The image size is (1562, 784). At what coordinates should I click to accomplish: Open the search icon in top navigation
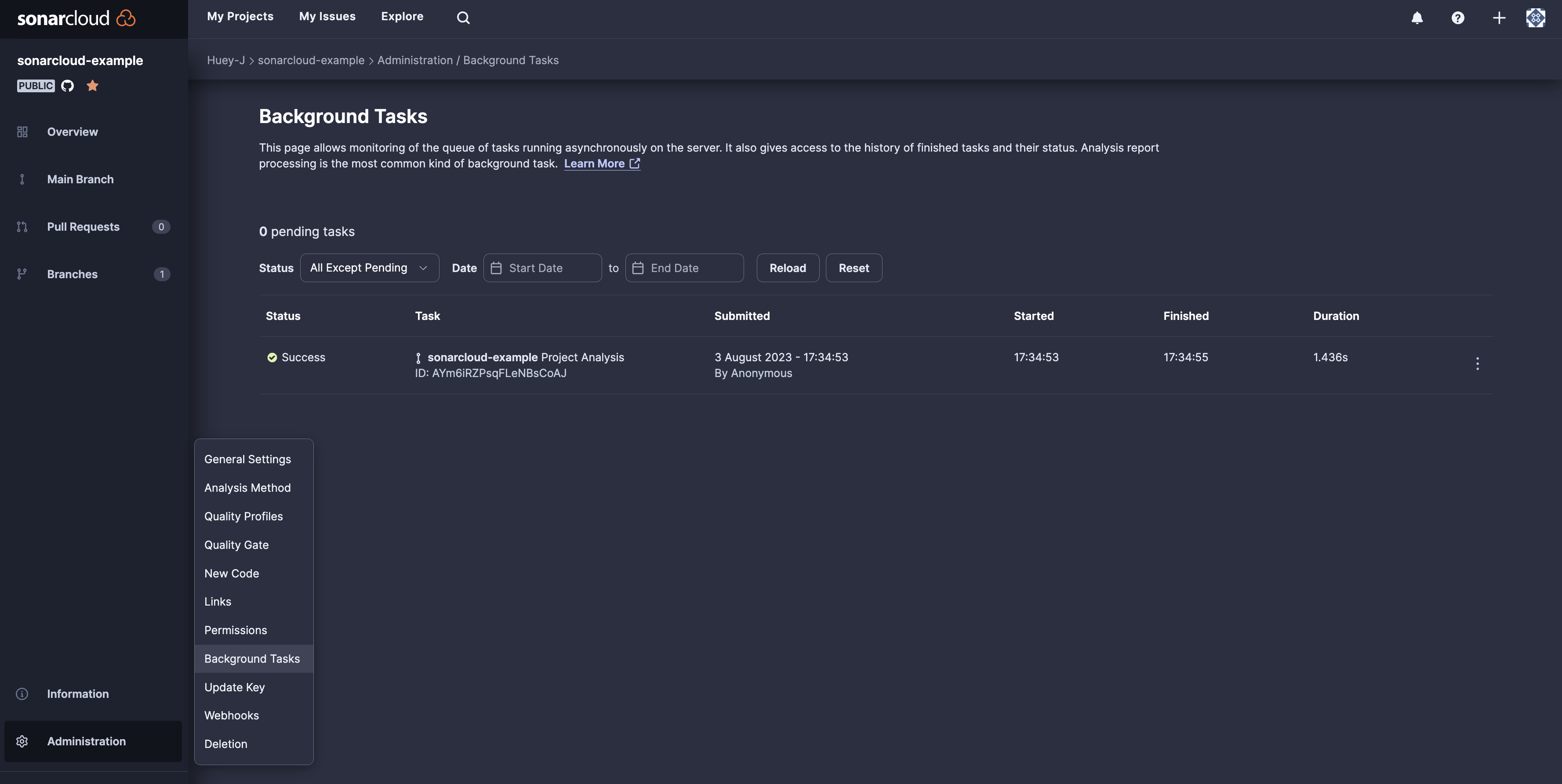tap(463, 17)
